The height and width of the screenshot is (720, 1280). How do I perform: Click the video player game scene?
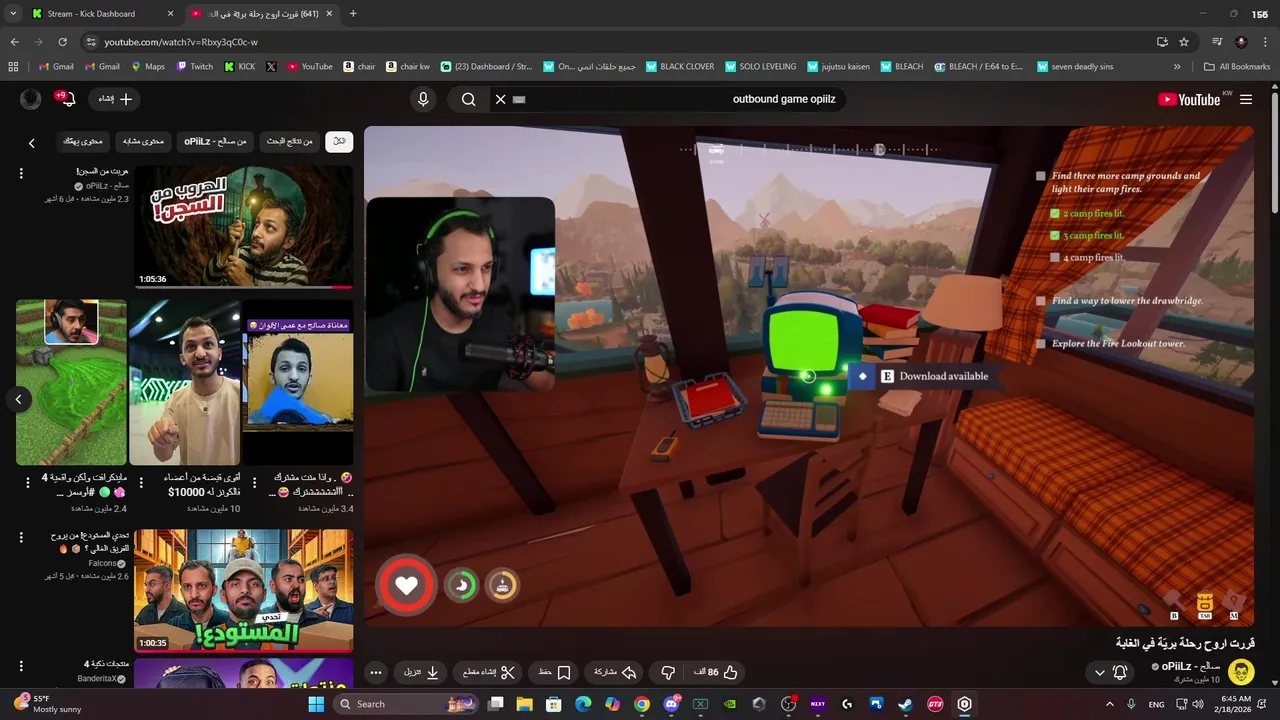(x=809, y=376)
